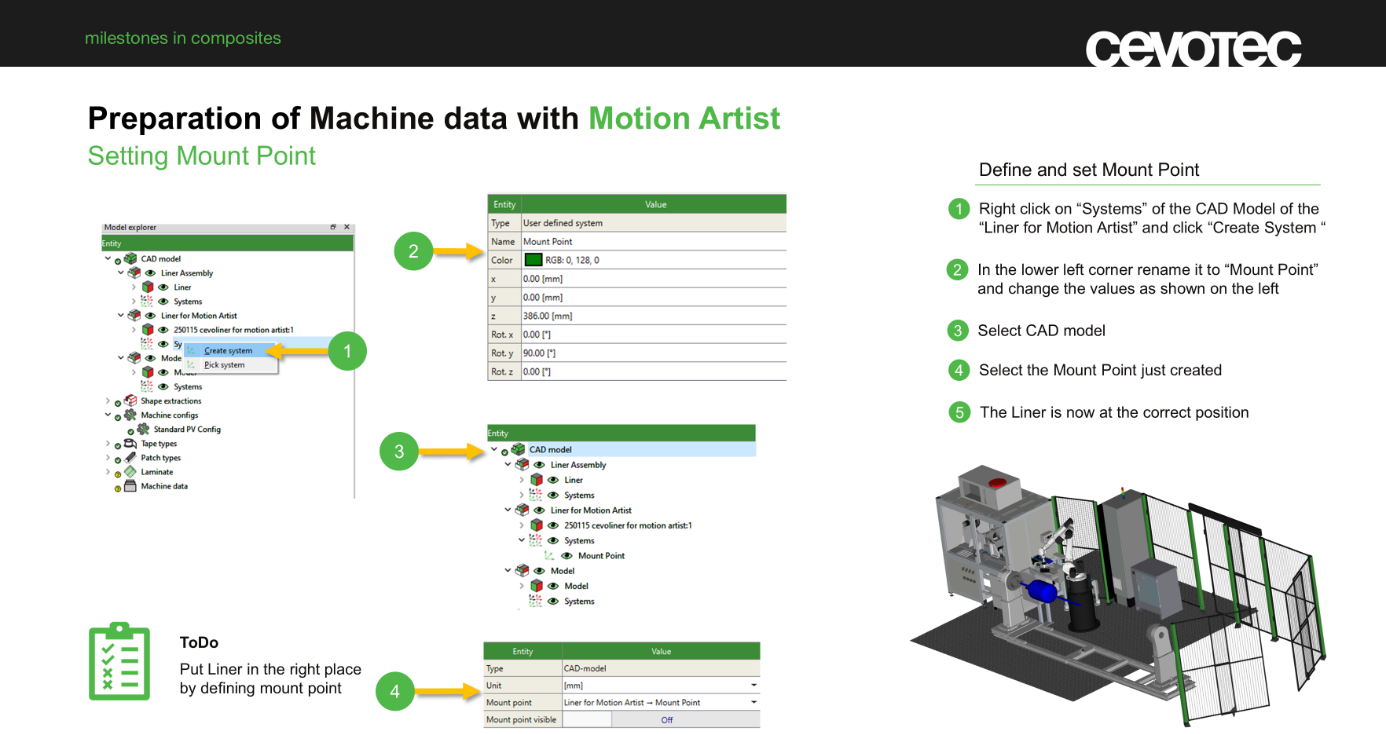The height and width of the screenshot is (734, 1386).
Task: Click the Type value User defined system
Action: [x=653, y=223]
